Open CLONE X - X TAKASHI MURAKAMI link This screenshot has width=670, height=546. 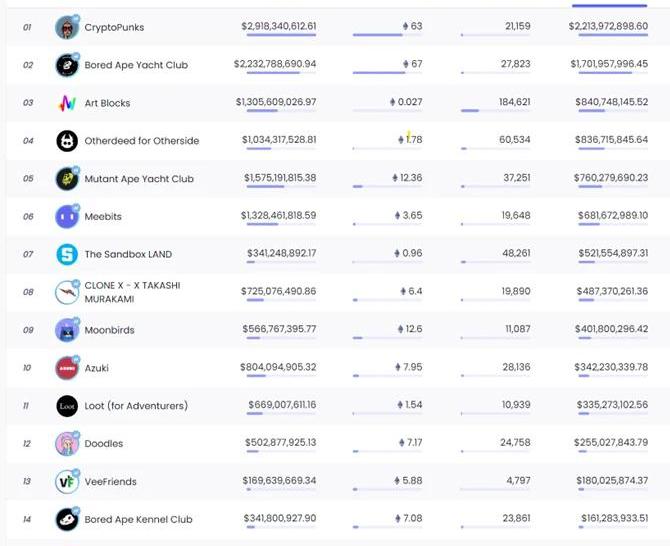point(132,292)
